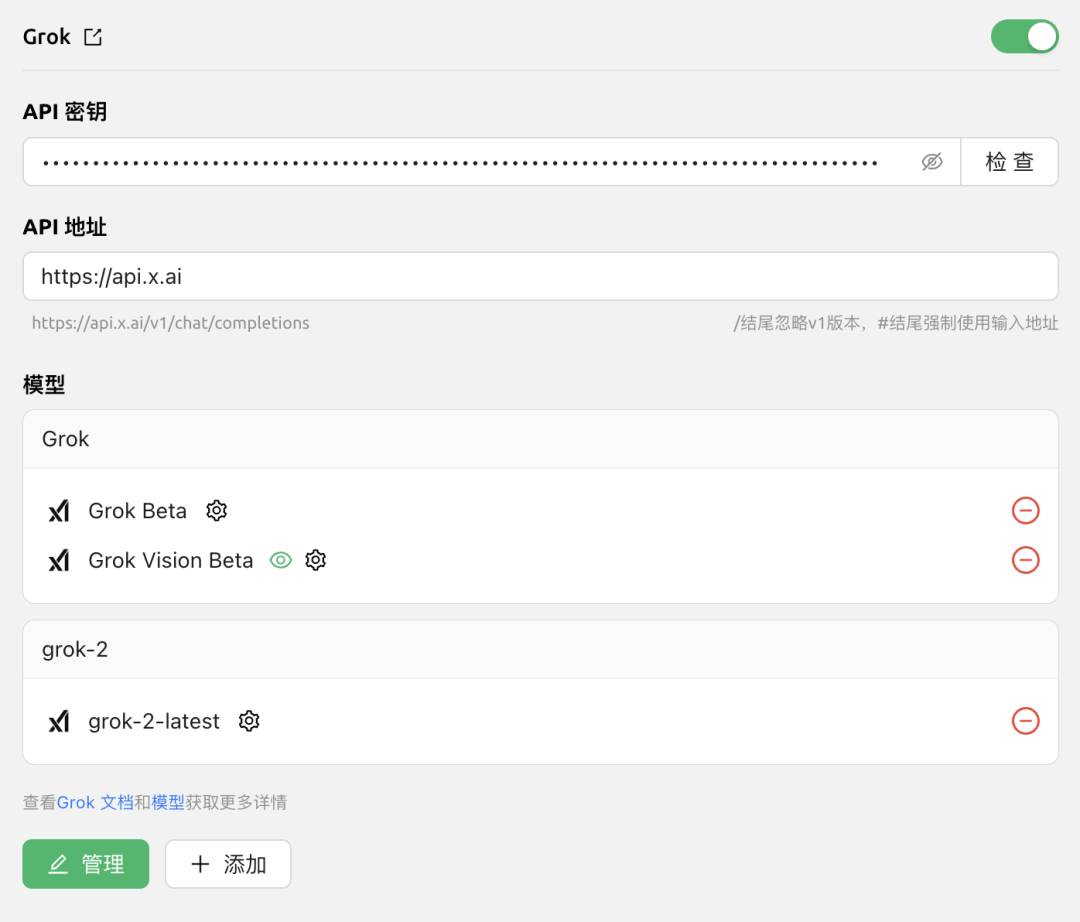Click xAI logo beside Grok Vision Beta

(59, 560)
